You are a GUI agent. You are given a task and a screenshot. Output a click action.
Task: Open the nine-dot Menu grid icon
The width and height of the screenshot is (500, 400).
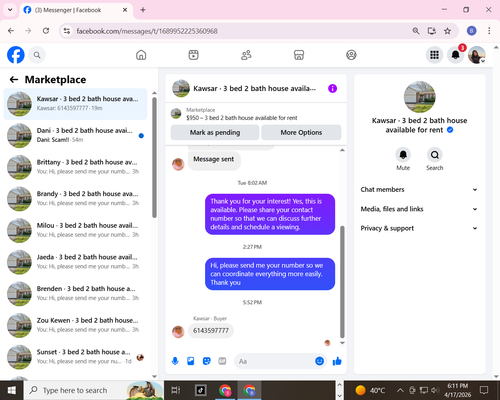click(x=434, y=55)
